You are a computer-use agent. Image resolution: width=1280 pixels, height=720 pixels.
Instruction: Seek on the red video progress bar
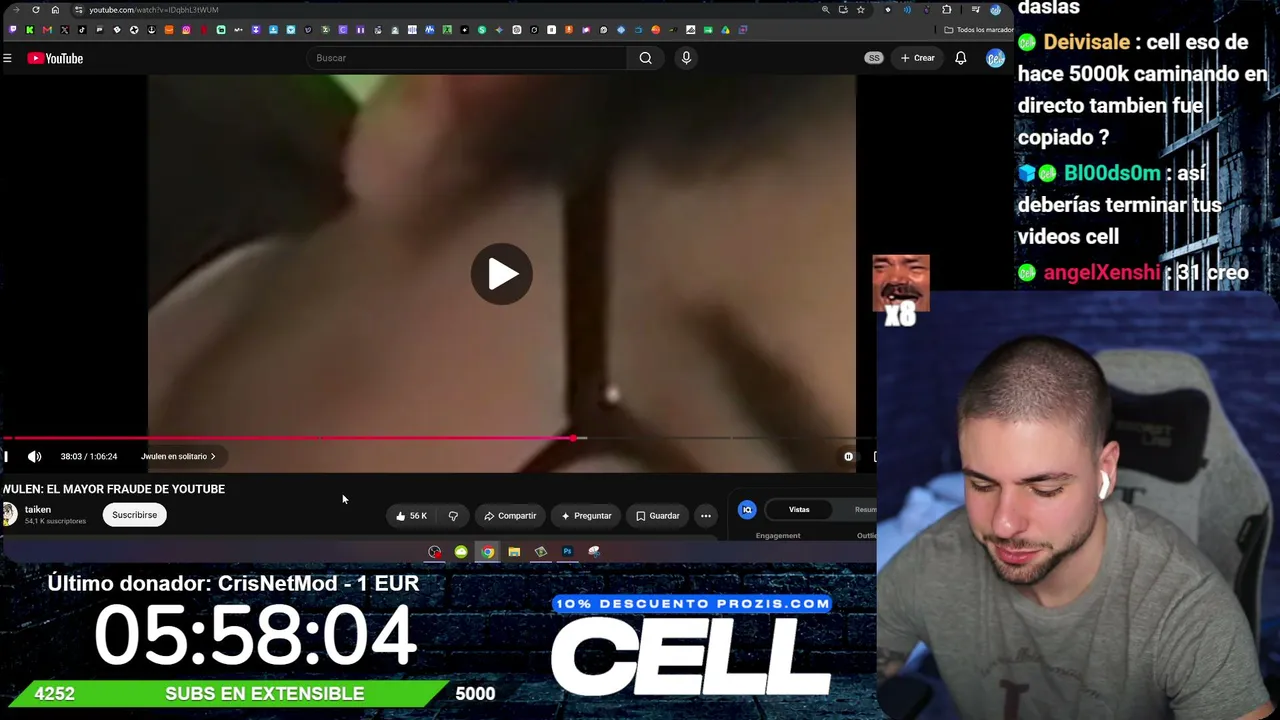pos(290,438)
